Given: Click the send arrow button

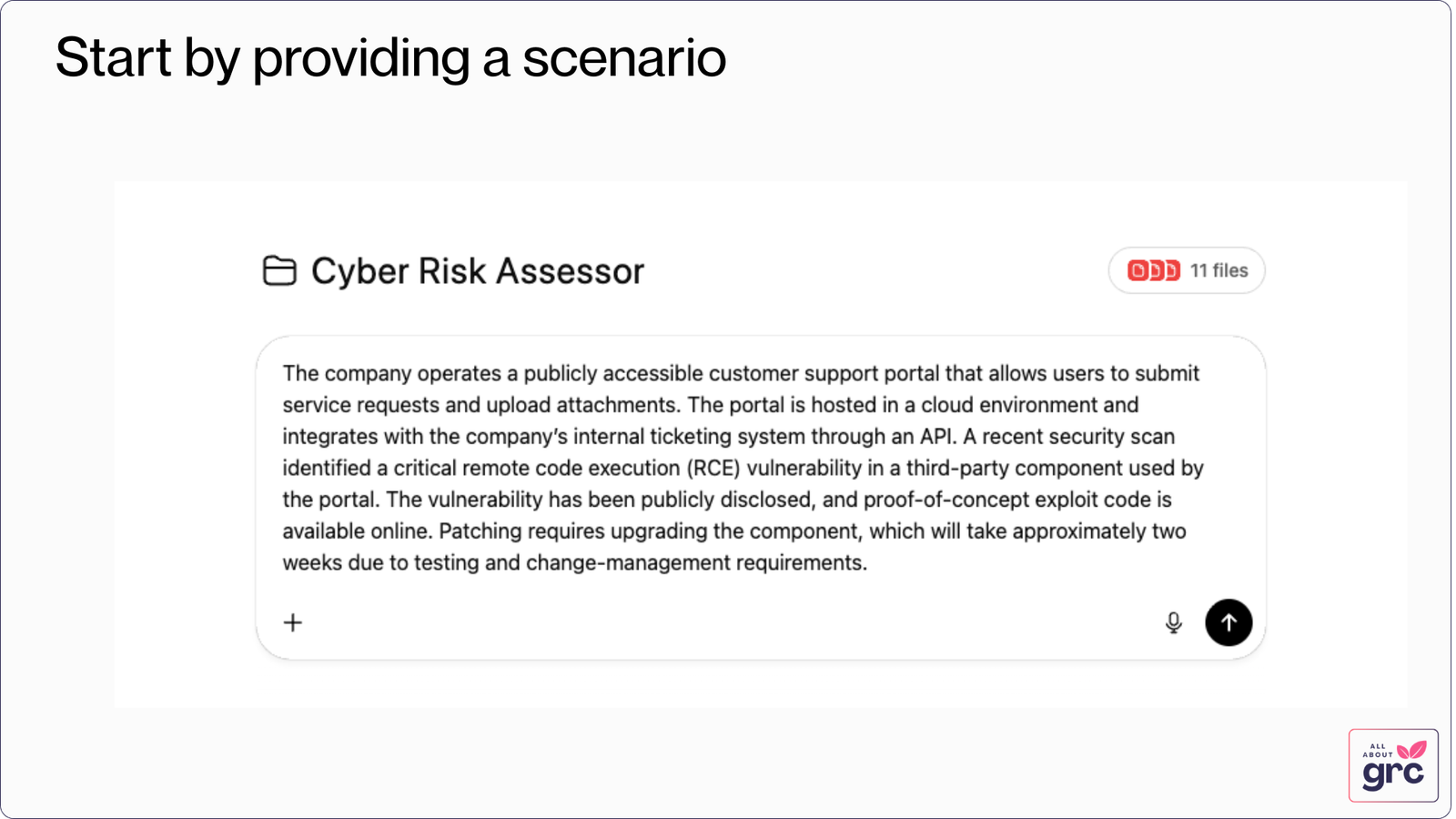Looking at the screenshot, I should 1228,622.
